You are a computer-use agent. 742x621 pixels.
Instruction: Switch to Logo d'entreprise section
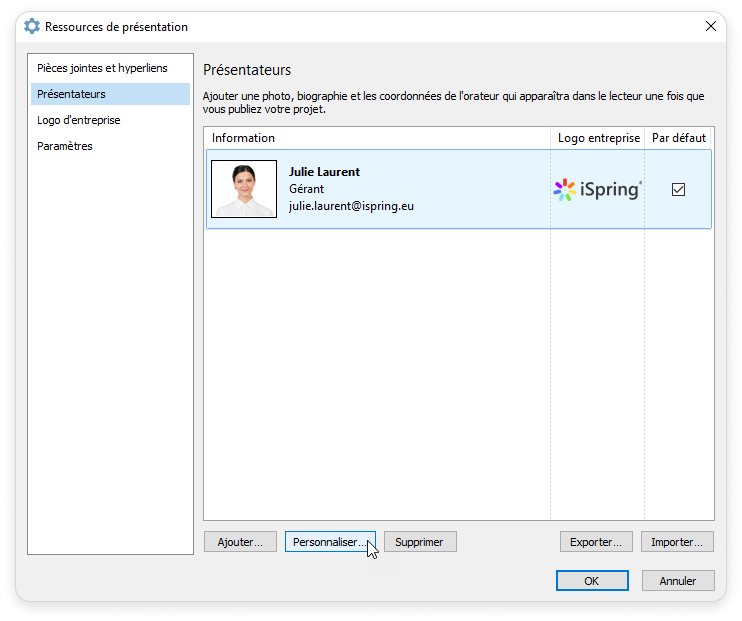(79, 120)
